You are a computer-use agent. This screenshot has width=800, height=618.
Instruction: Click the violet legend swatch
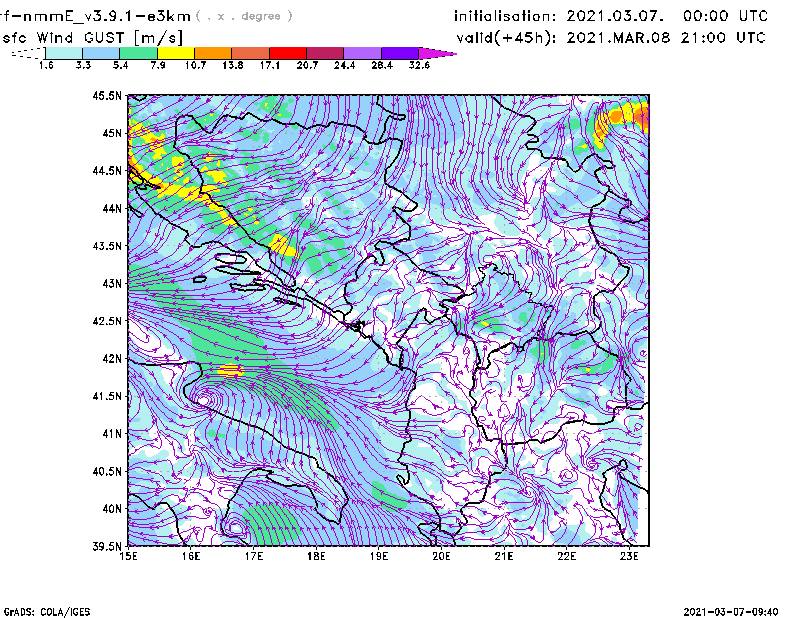[x=399, y=53]
